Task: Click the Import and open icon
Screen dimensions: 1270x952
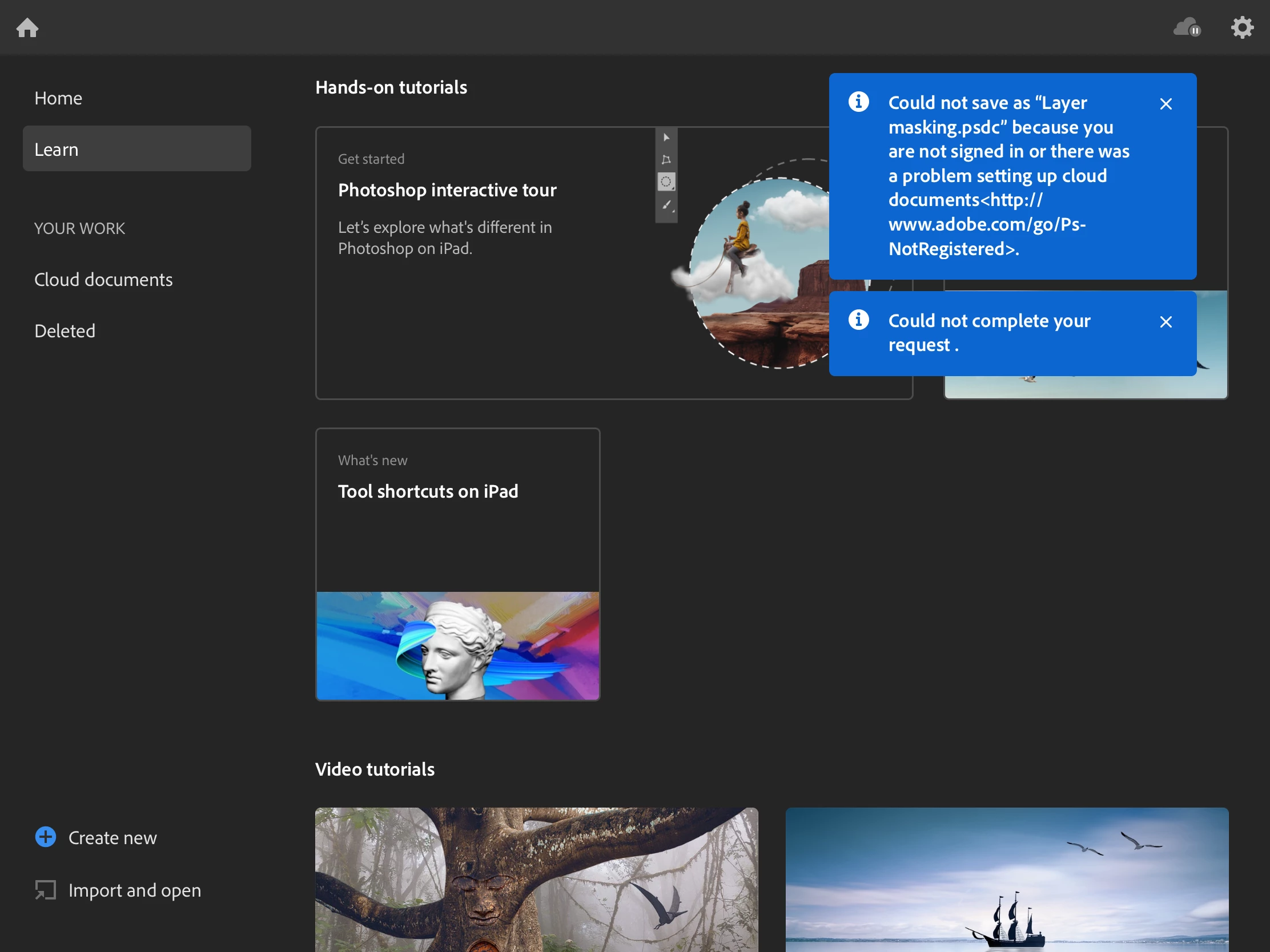Action: (x=46, y=890)
